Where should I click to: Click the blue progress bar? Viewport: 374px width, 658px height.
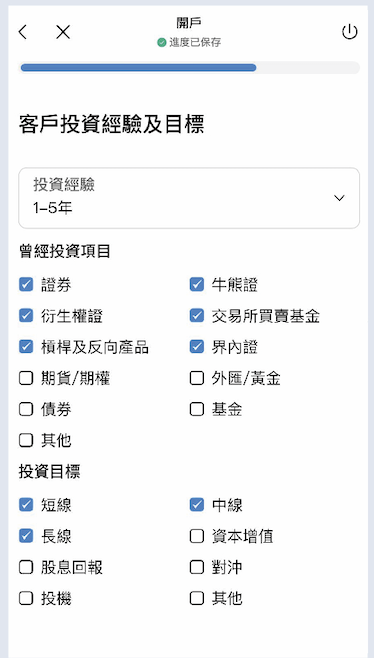(139, 68)
